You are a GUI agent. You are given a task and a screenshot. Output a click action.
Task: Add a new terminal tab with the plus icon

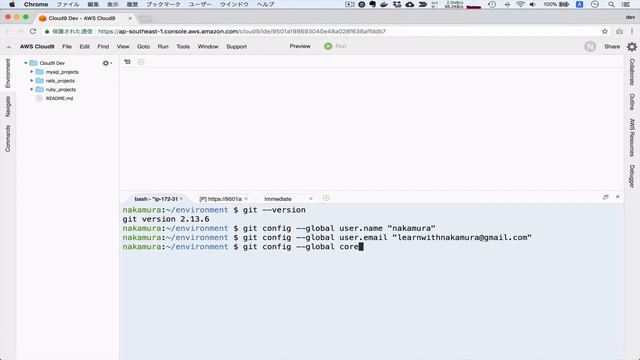pyautogui.click(x=326, y=198)
